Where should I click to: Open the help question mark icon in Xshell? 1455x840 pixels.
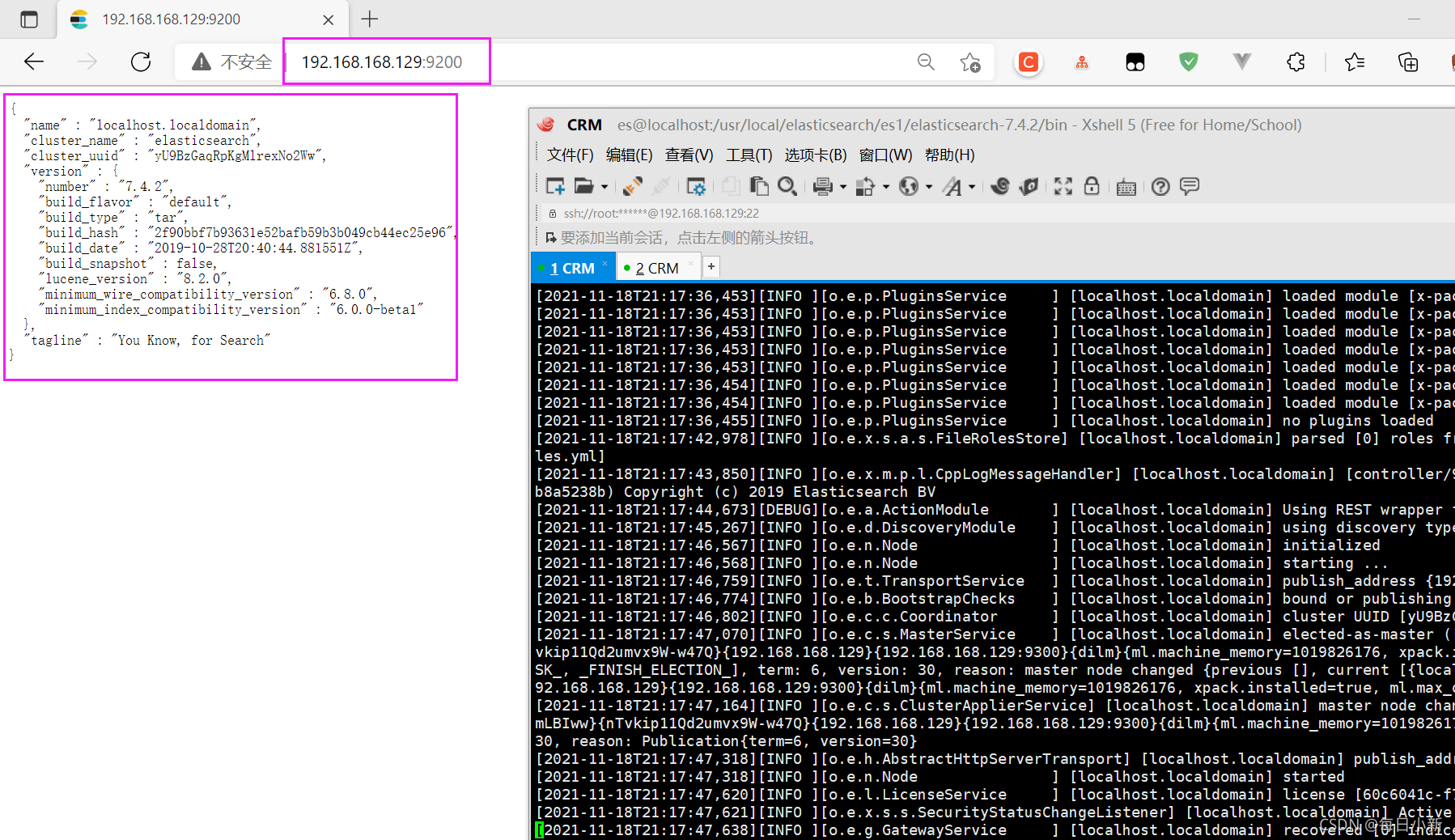pyautogui.click(x=1160, y=187)
